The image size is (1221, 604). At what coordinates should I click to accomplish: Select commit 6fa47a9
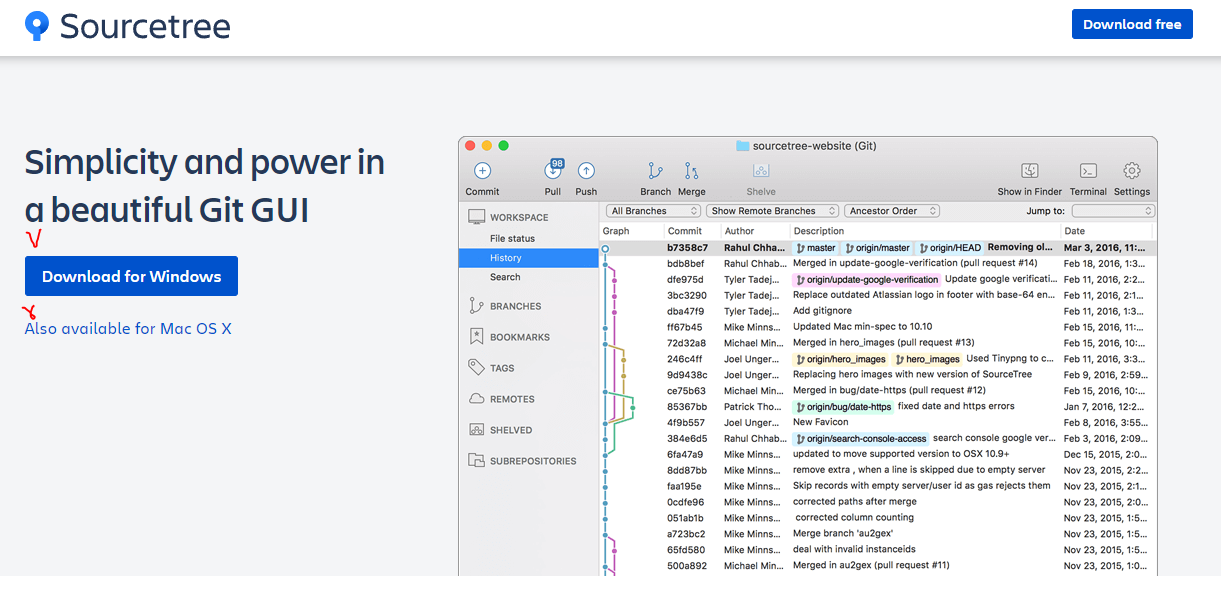878,454
